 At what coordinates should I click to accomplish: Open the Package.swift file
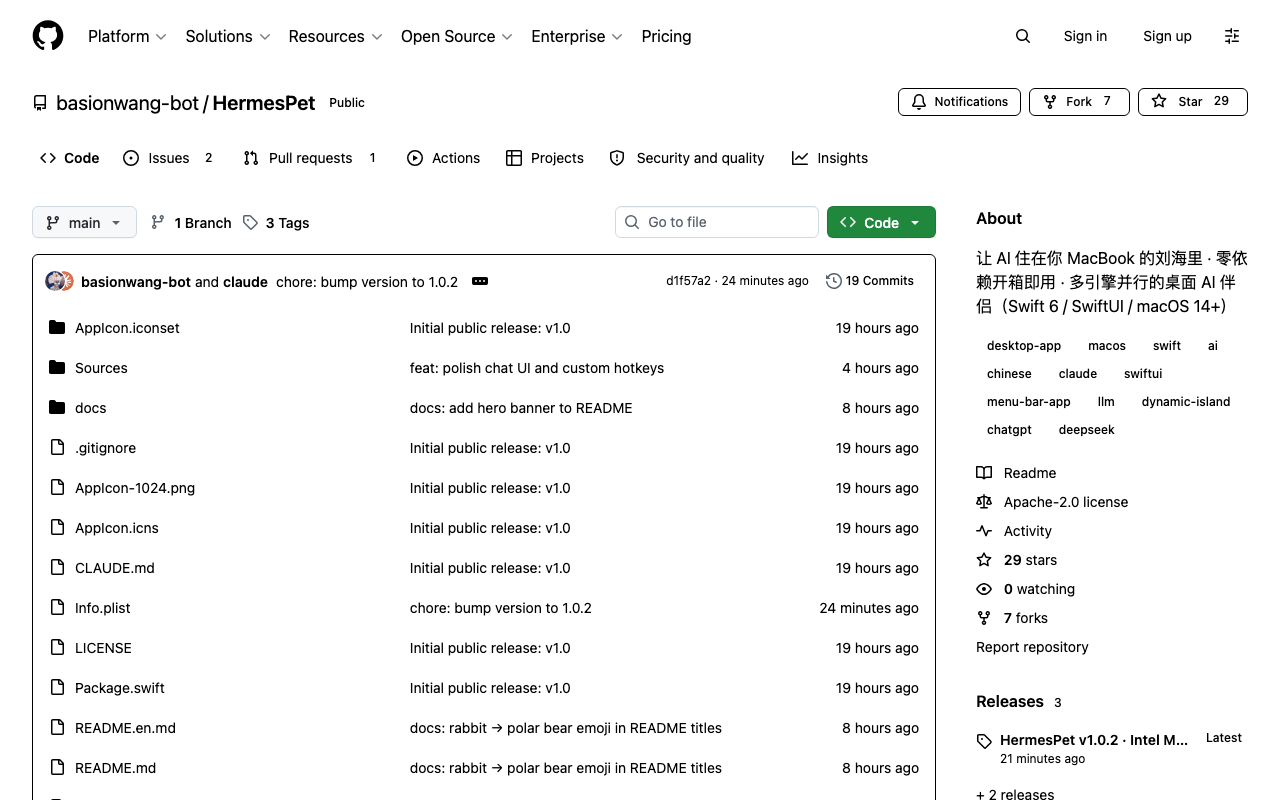click(x=120, y=688)
